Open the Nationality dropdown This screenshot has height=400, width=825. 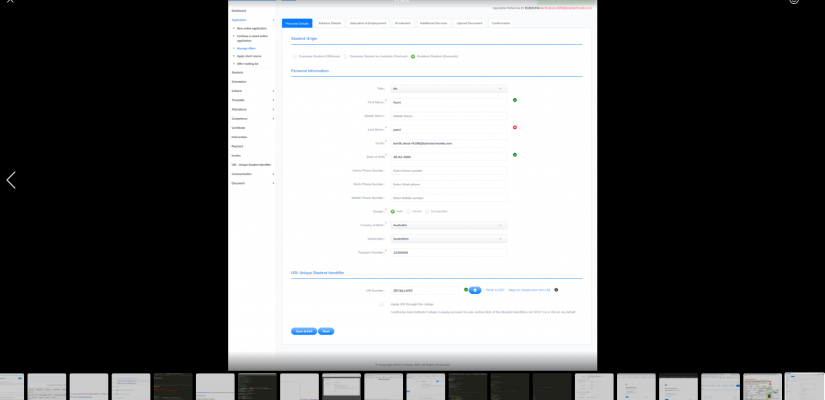coord(448,238)
